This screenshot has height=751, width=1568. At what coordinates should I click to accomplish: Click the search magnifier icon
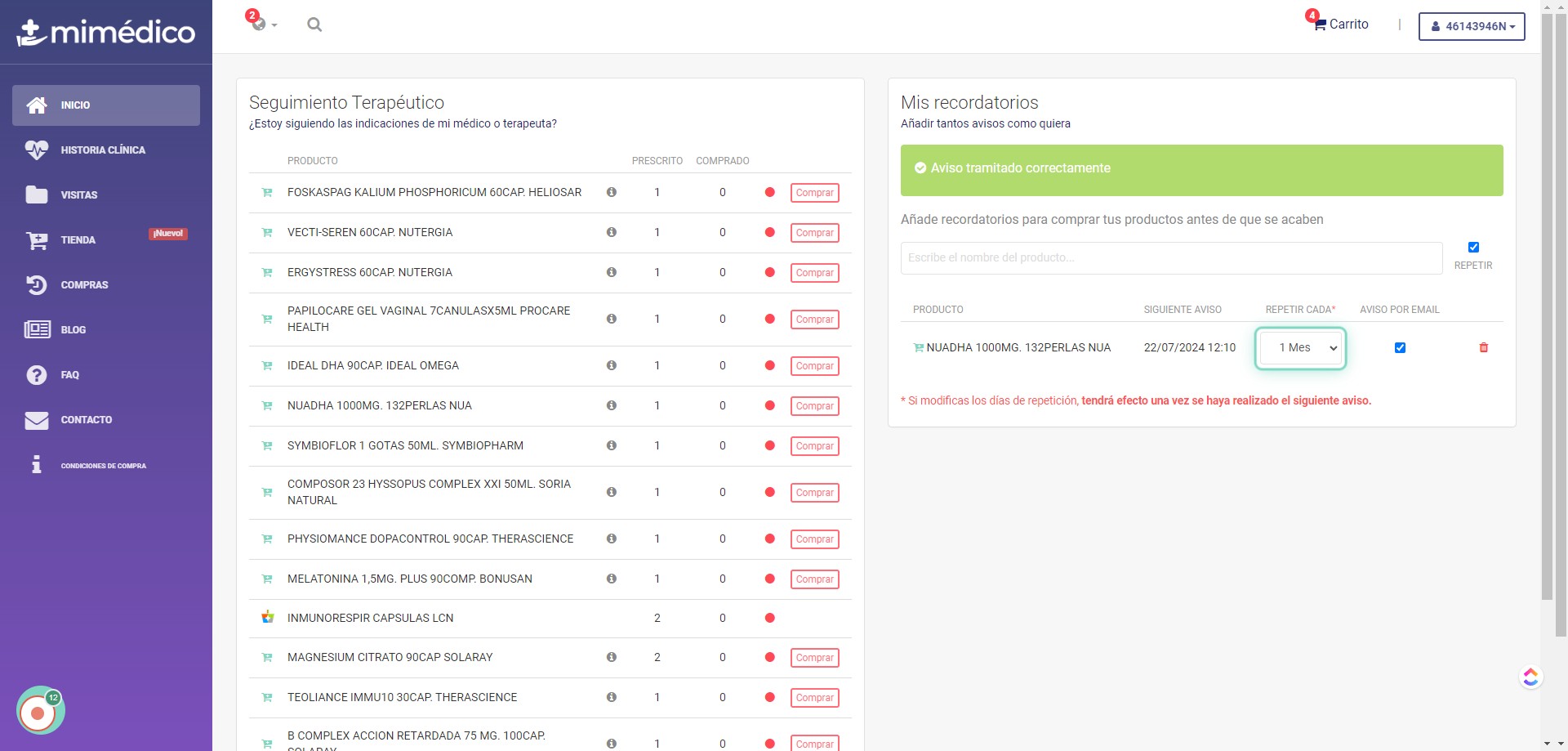[x=314, y=25]
